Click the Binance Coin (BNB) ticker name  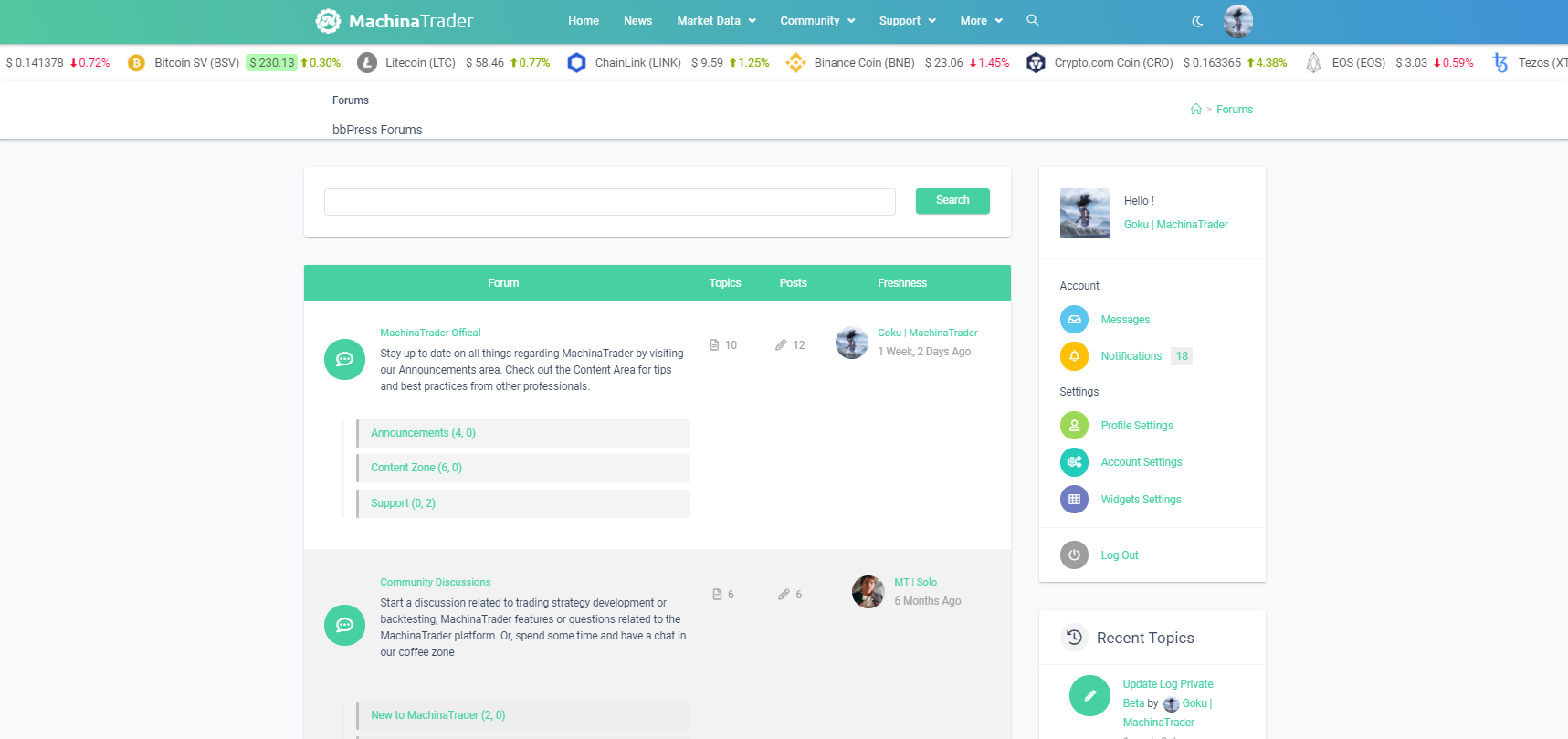[x=865, y=63]
